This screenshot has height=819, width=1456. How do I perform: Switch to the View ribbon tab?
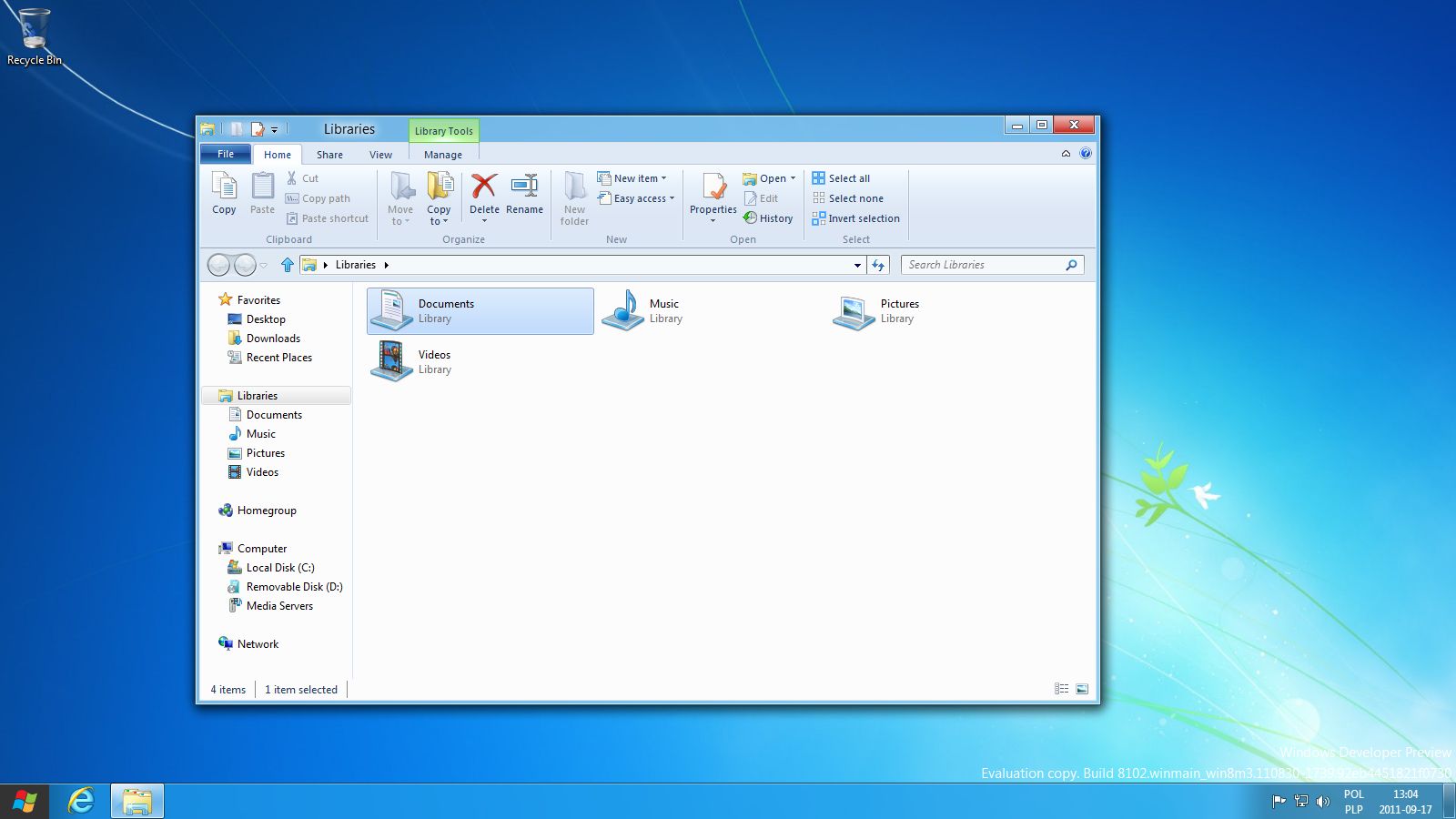pos(380,155)
